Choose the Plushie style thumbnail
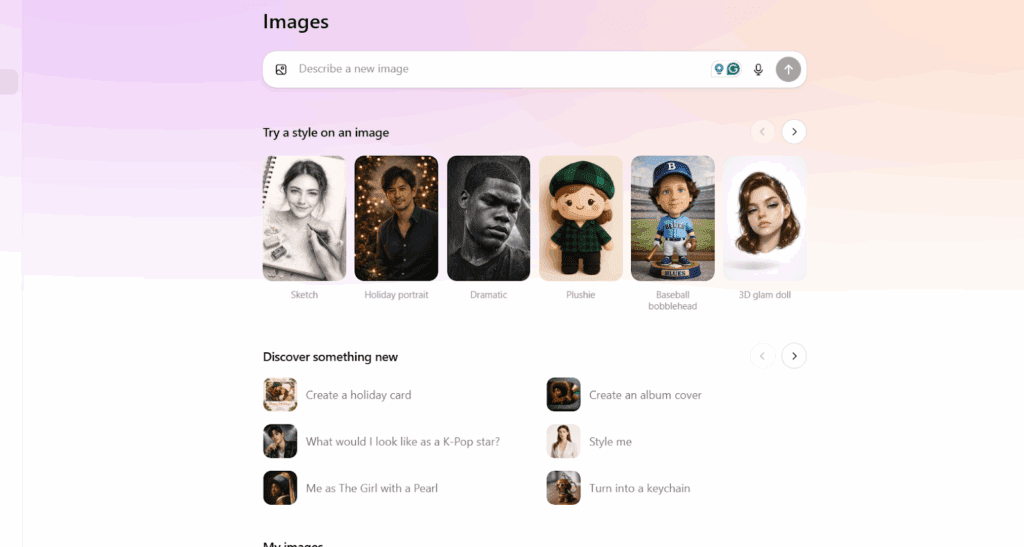Viewport: 1024px width, 547px height. 581,218
